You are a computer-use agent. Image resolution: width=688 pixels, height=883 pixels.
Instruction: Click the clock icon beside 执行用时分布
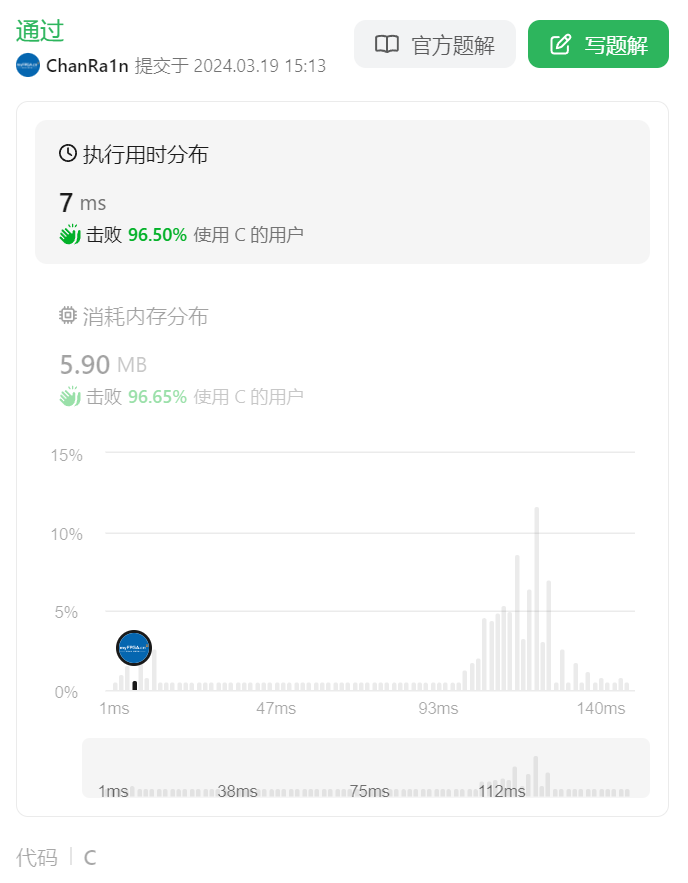66,153
